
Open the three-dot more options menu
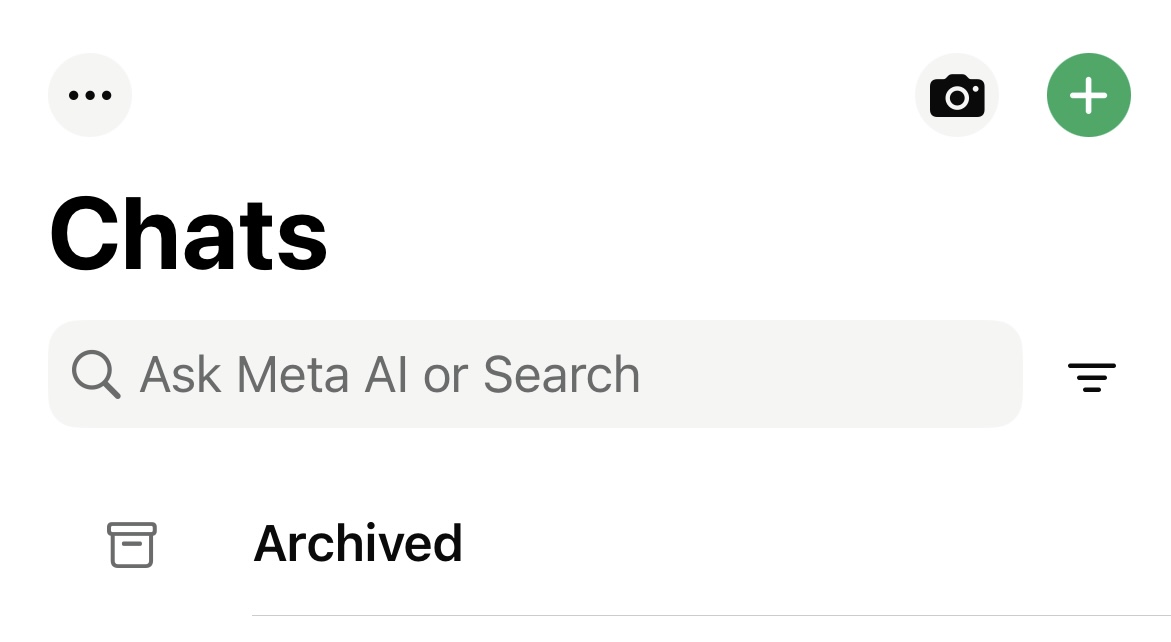(x=90, y=95)
